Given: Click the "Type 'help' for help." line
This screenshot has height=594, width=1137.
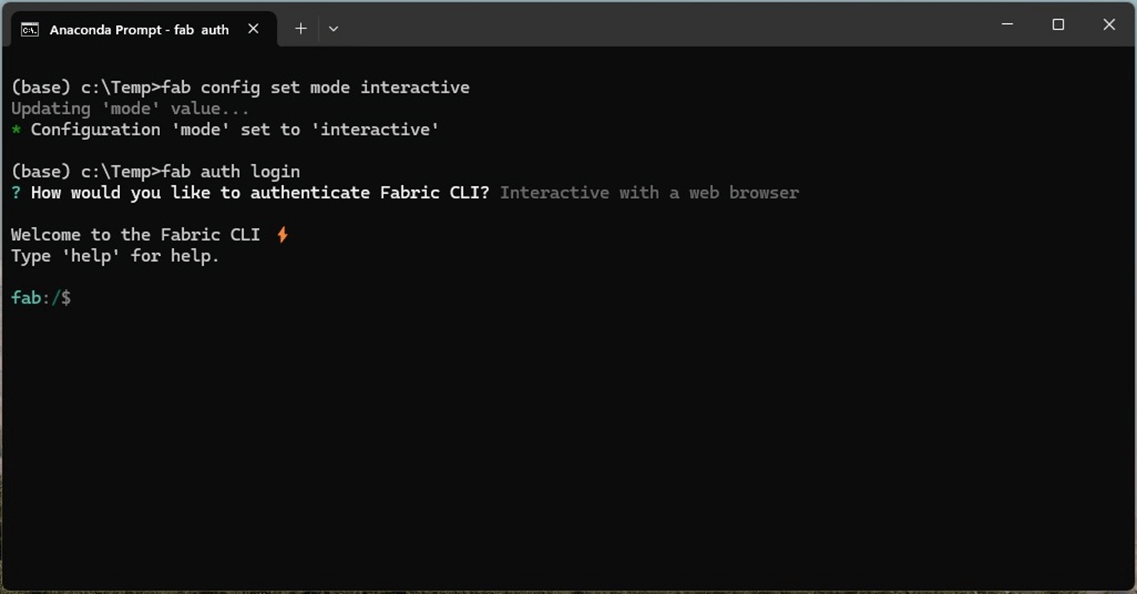Looking at the screenshot, I should tap(115, 256).
